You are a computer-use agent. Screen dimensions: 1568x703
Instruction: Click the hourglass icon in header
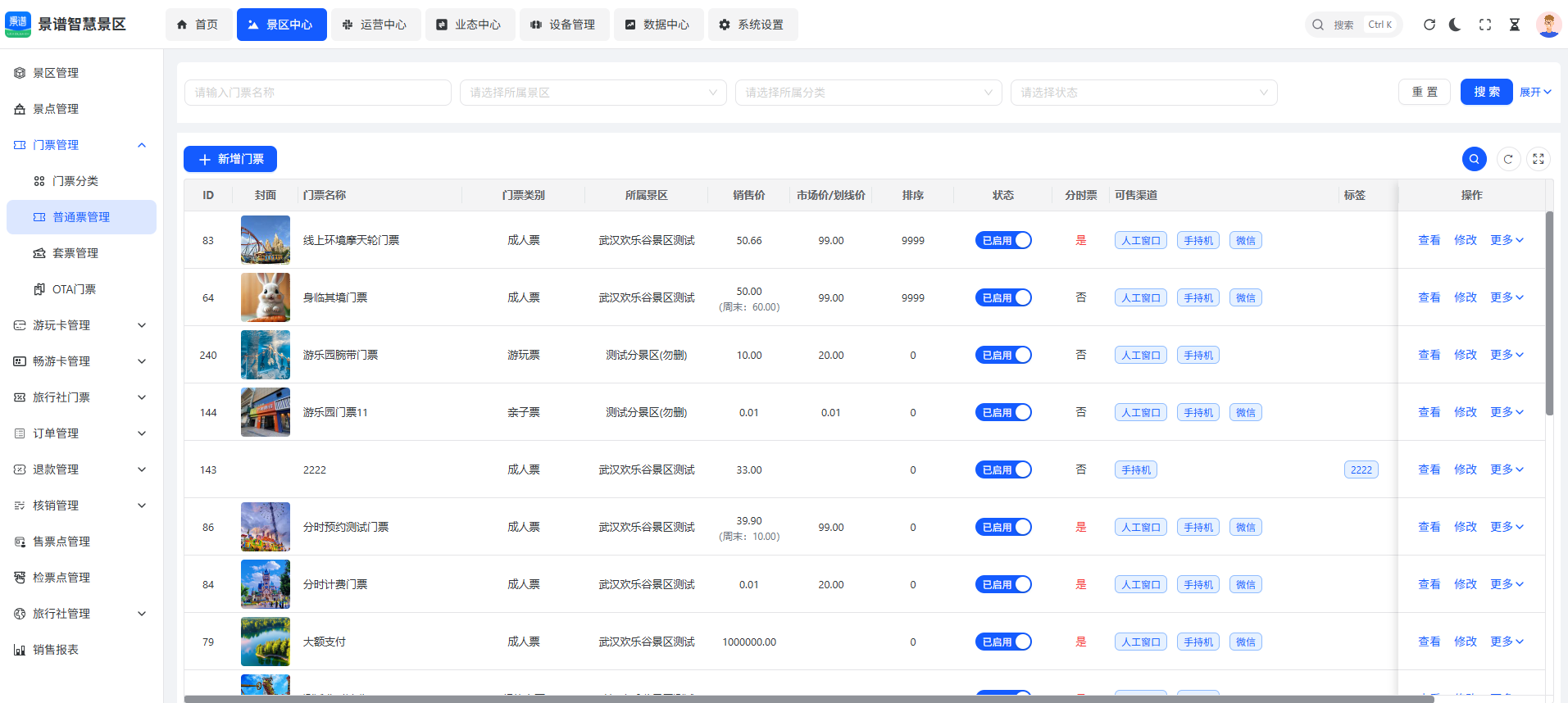tap(1515, 25)
